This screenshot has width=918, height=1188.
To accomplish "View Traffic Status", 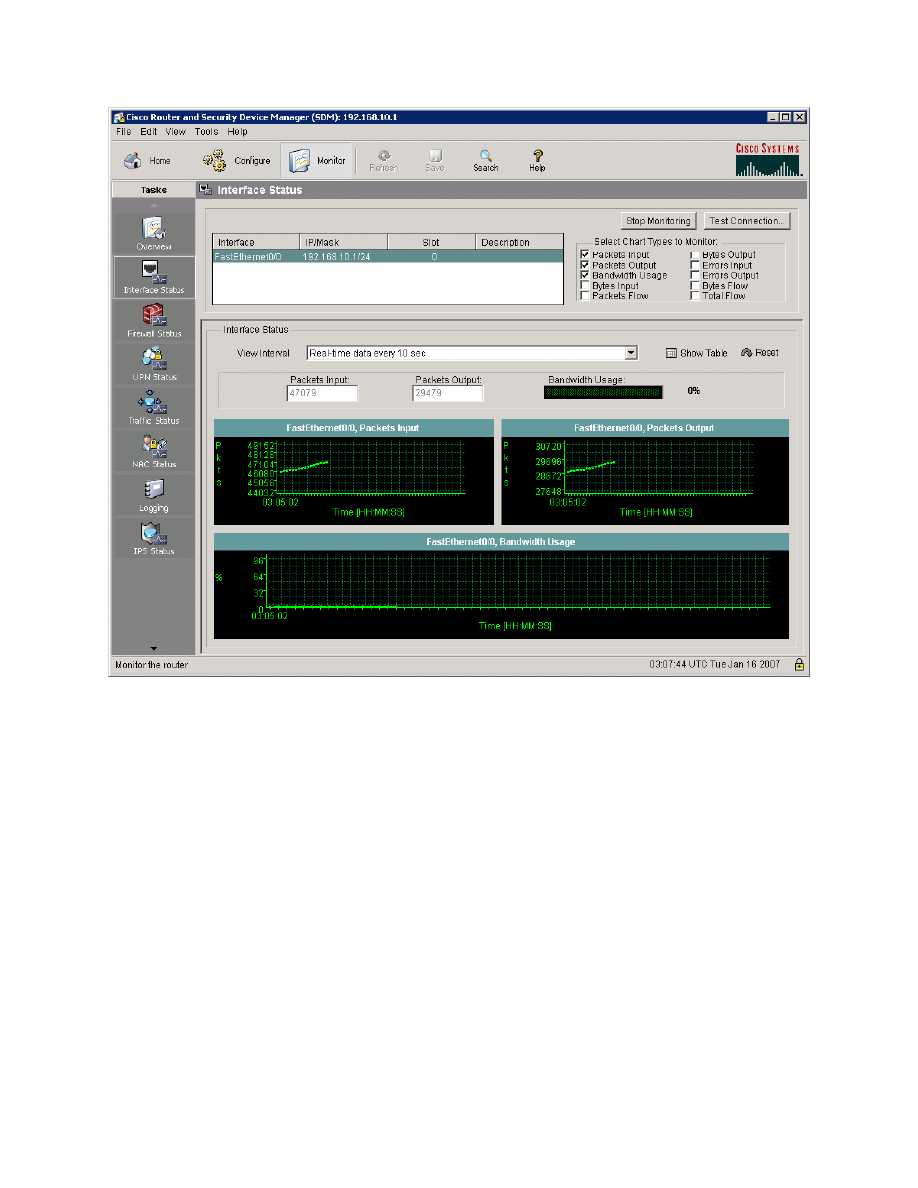I will [x=153, y=406].
